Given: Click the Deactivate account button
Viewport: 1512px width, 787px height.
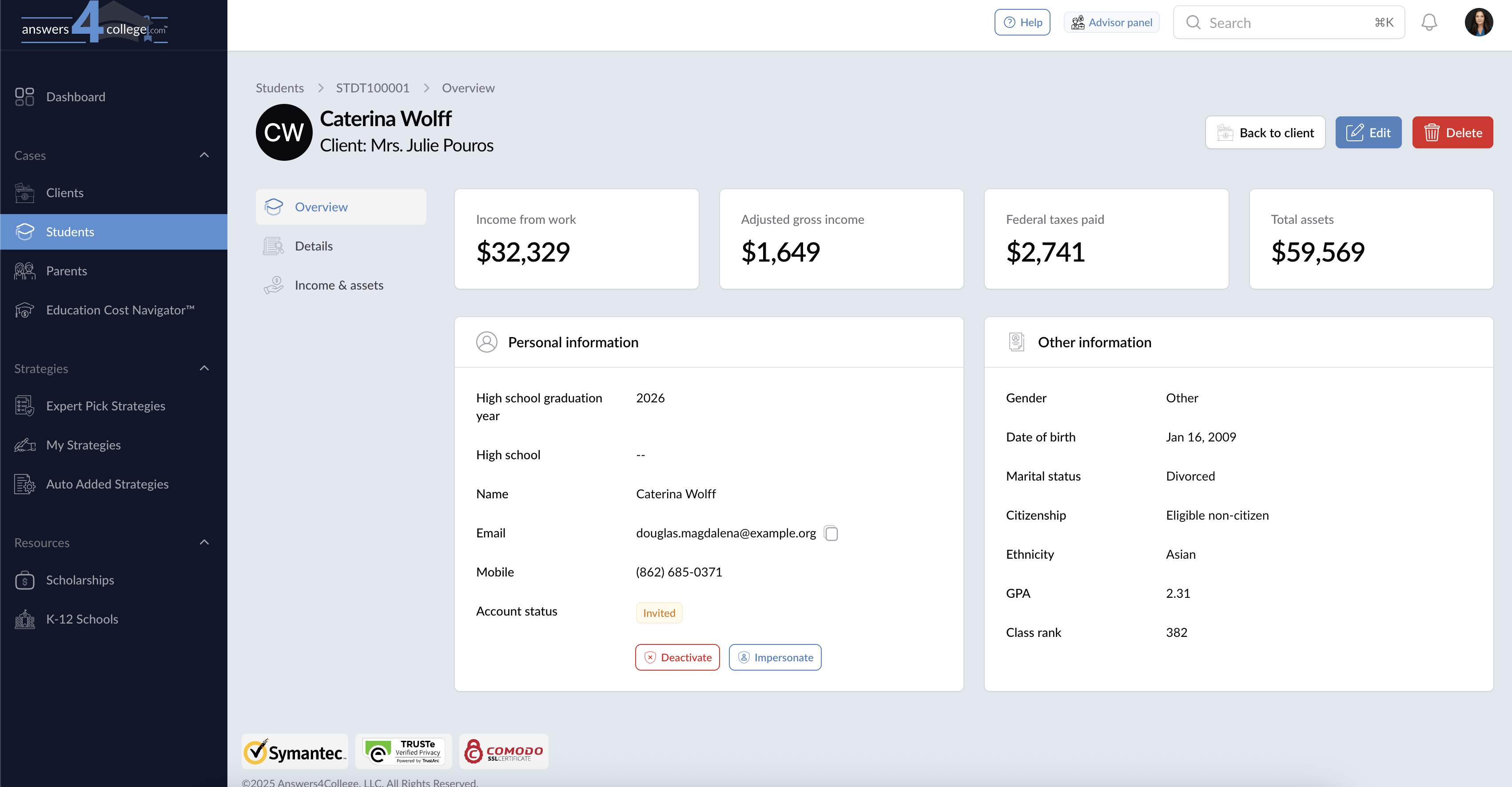Looking at the screenshot, I should tap(677, 657).
